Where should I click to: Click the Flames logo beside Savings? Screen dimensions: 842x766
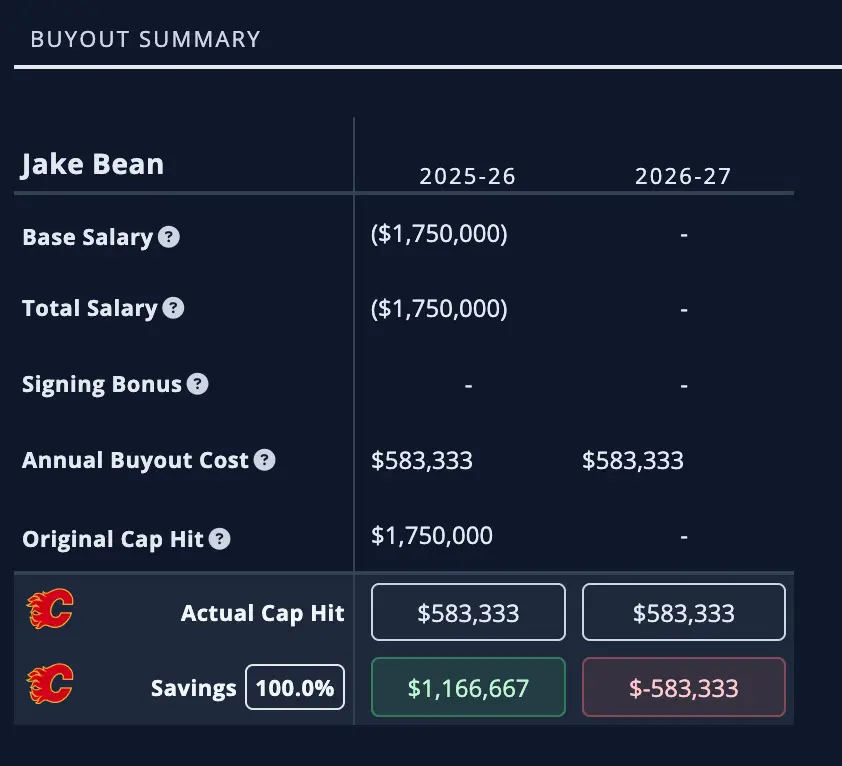(x=49, y=686)
